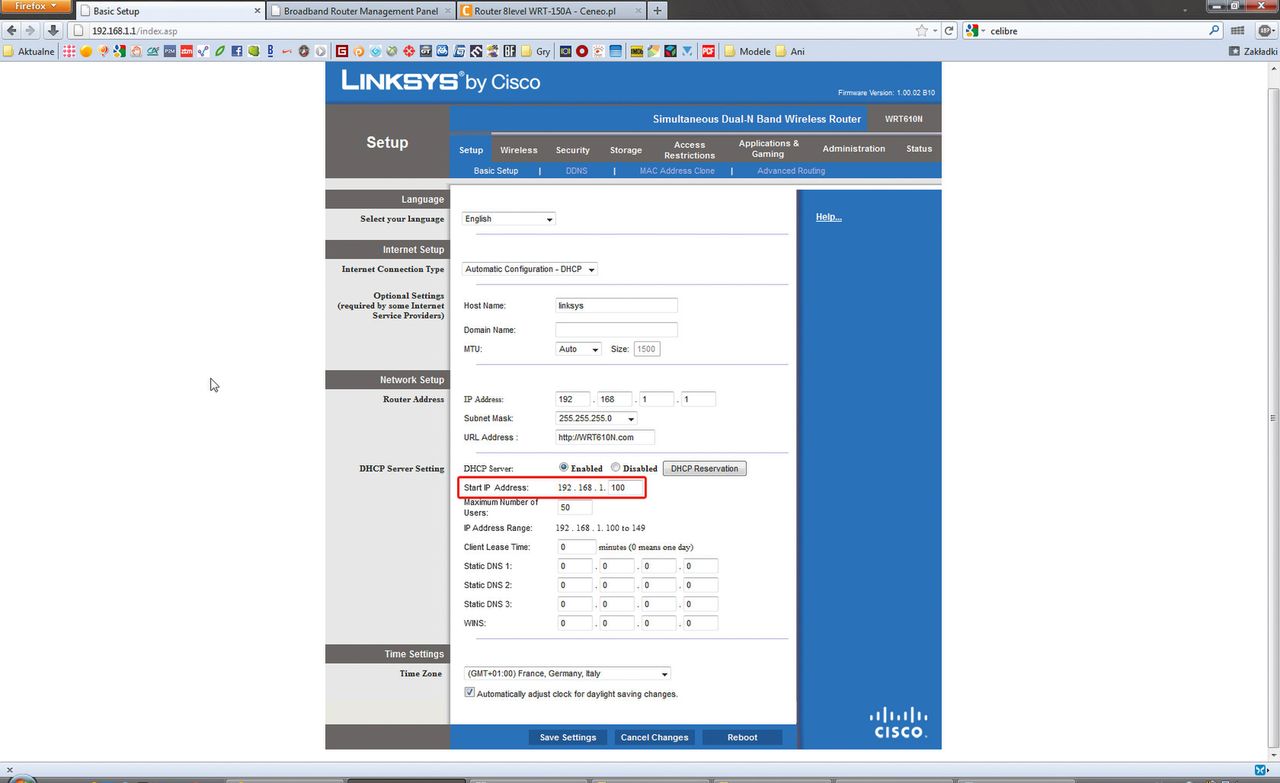Click the Client Lease Time field

tap(576, 547)
